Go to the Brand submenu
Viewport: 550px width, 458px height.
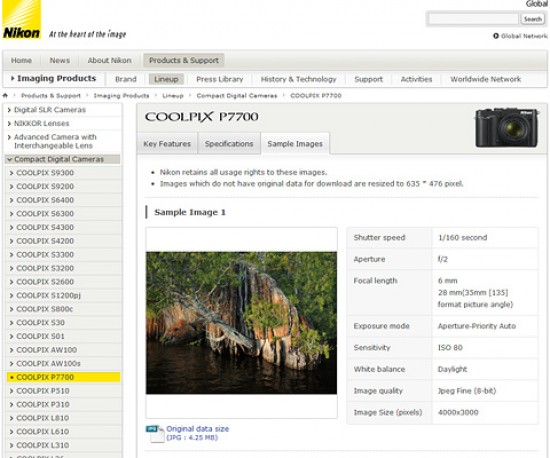pyautogui.click(x=126, y=79)
